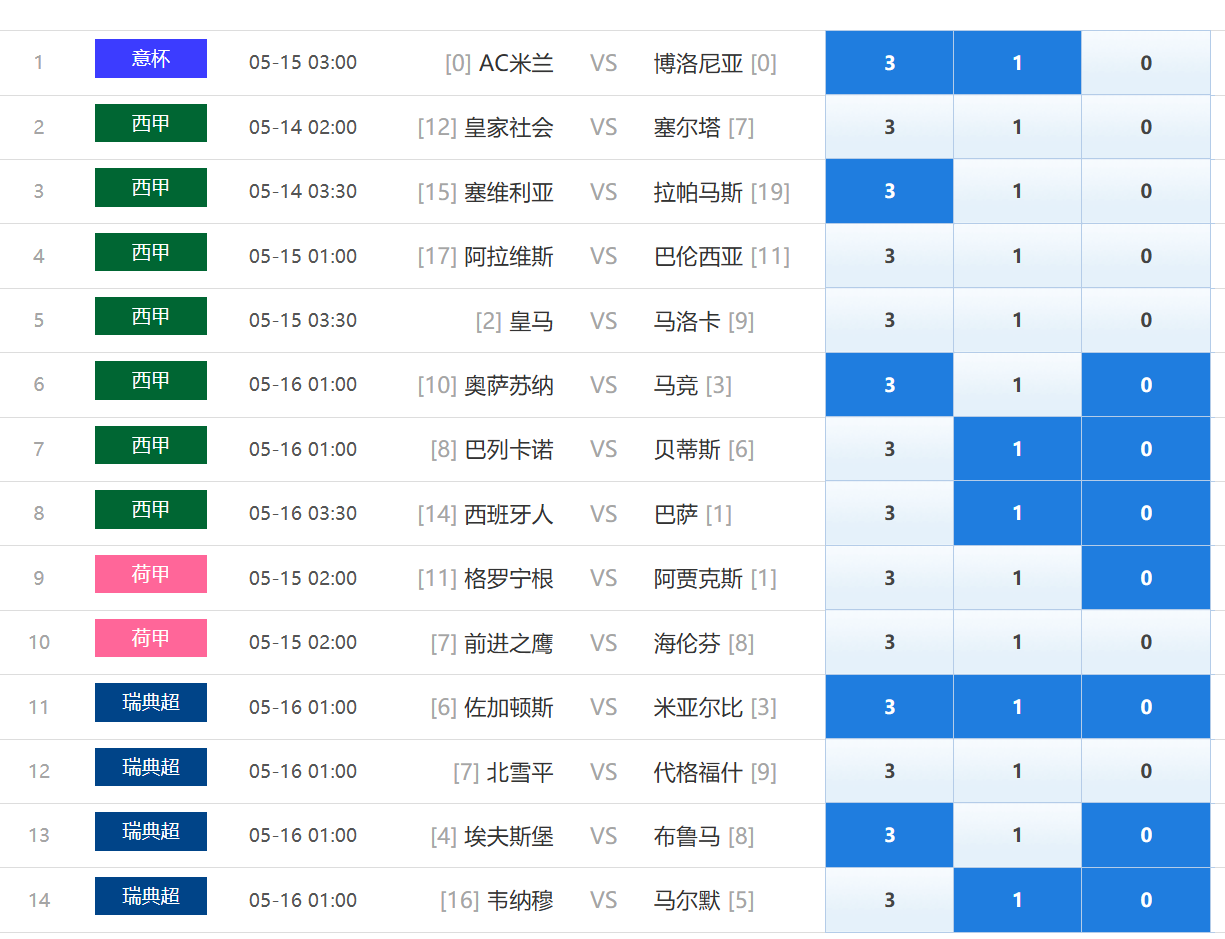Deselect 3 for 埃夫斯堡 vs 布鲁马
The height and width of the screenshot is (939, 1225).
click(889, 835)
